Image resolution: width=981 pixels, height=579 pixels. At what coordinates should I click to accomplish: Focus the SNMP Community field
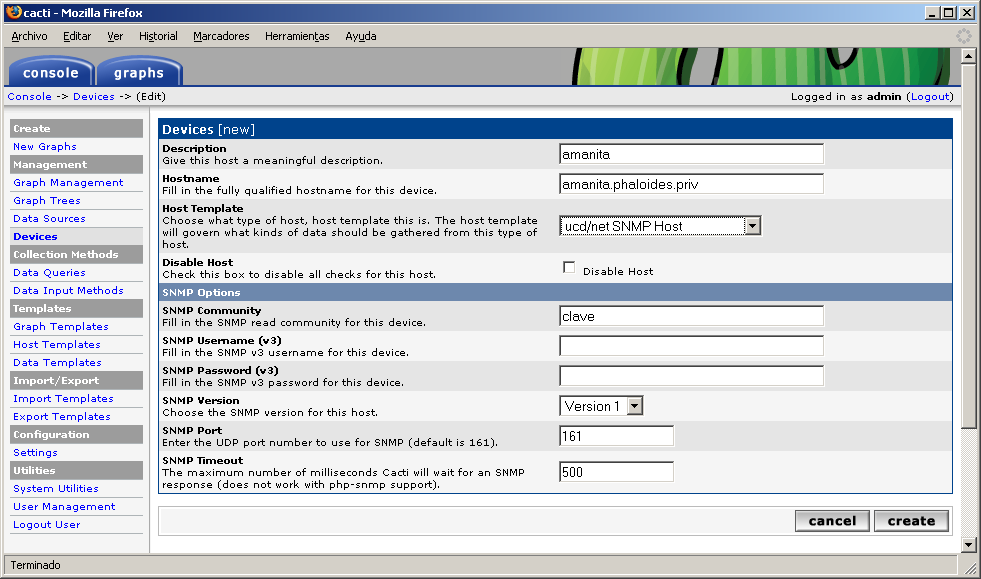[691, 316]
